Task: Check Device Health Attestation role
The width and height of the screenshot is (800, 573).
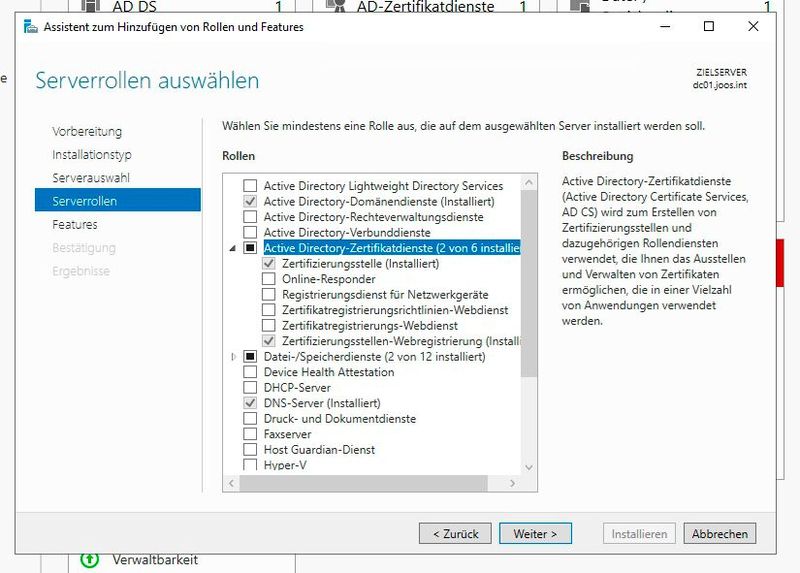Action: (250, 372)
